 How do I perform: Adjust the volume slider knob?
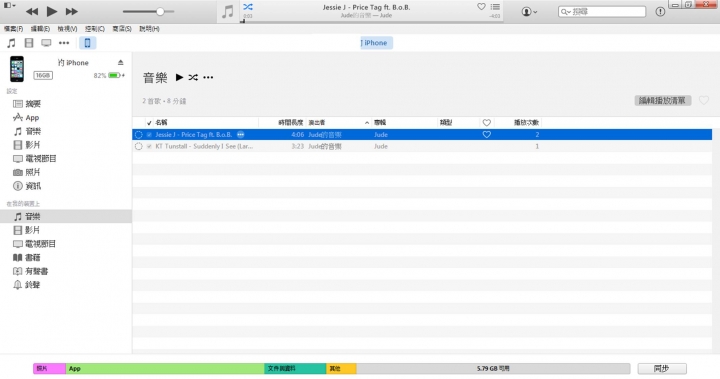point(160,11)
